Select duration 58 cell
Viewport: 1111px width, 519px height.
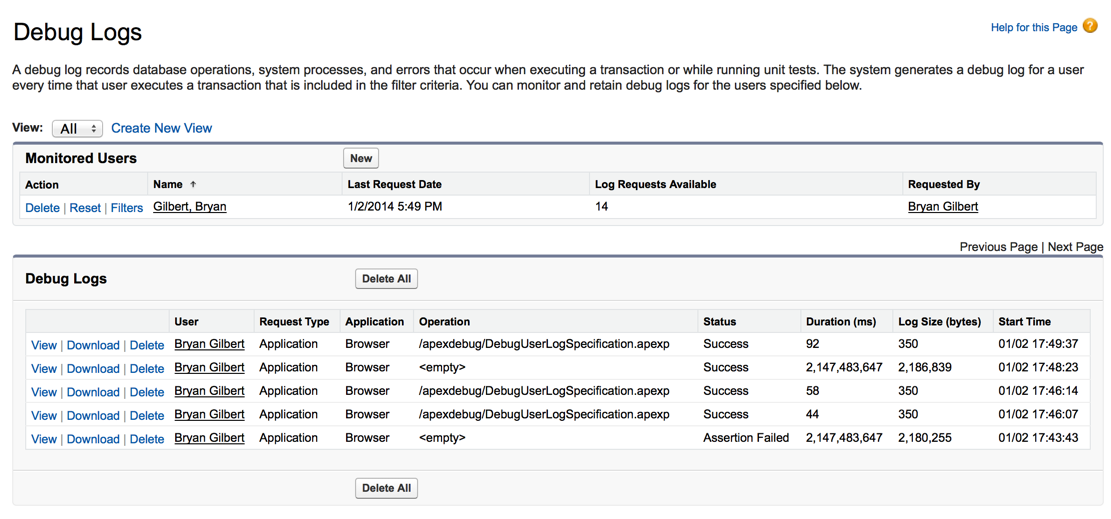[813, 391]
